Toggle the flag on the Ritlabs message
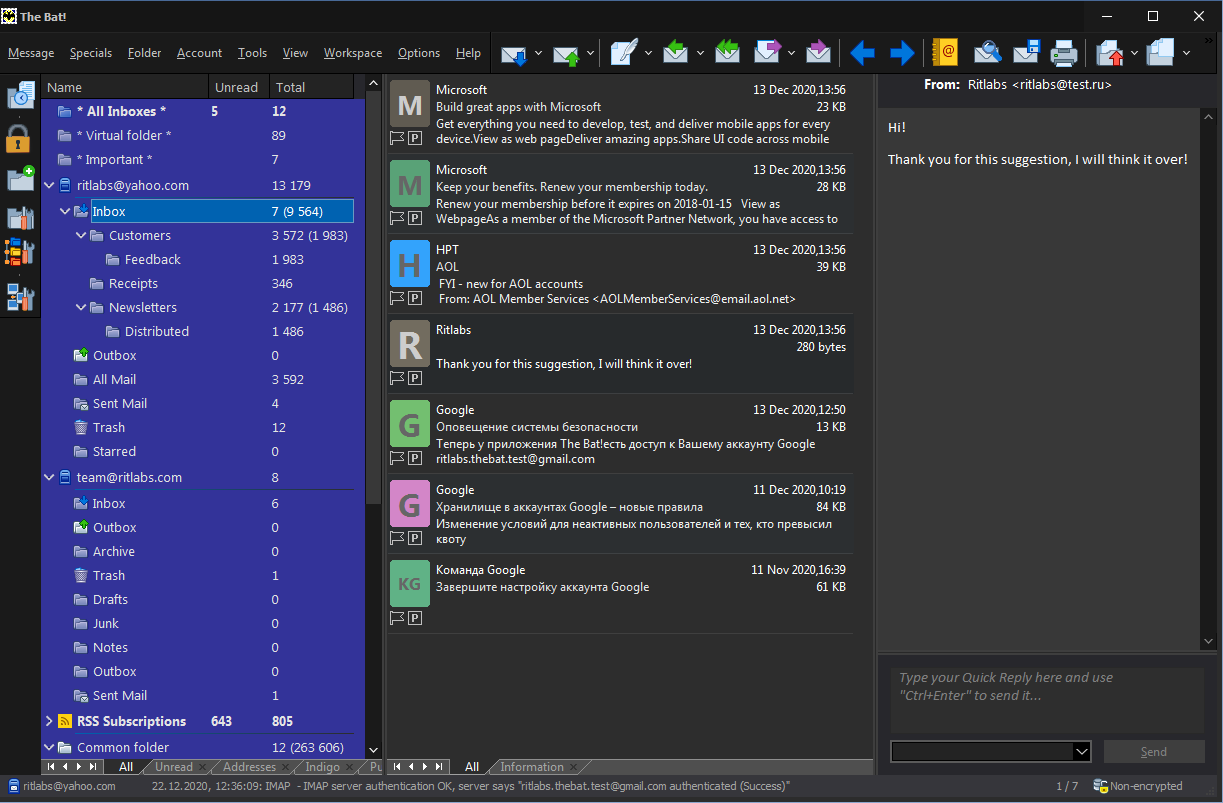Screen dimensions: 1223x803 tap(397, 378)
